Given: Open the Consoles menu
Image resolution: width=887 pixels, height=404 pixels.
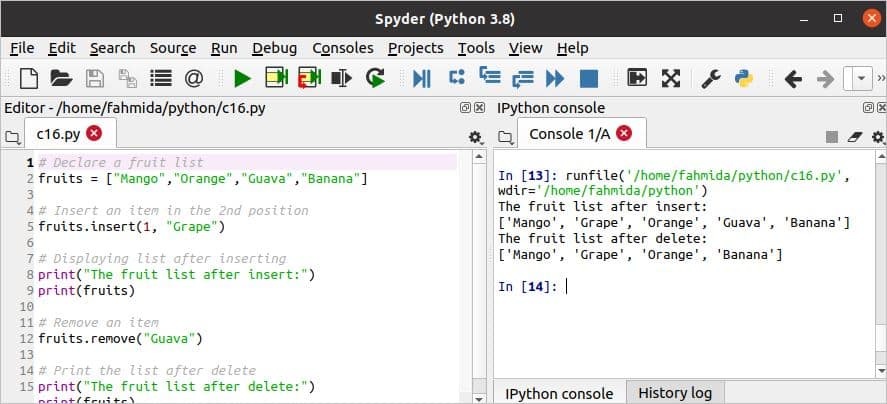Looking at the screenshot, I should point(343,49).
